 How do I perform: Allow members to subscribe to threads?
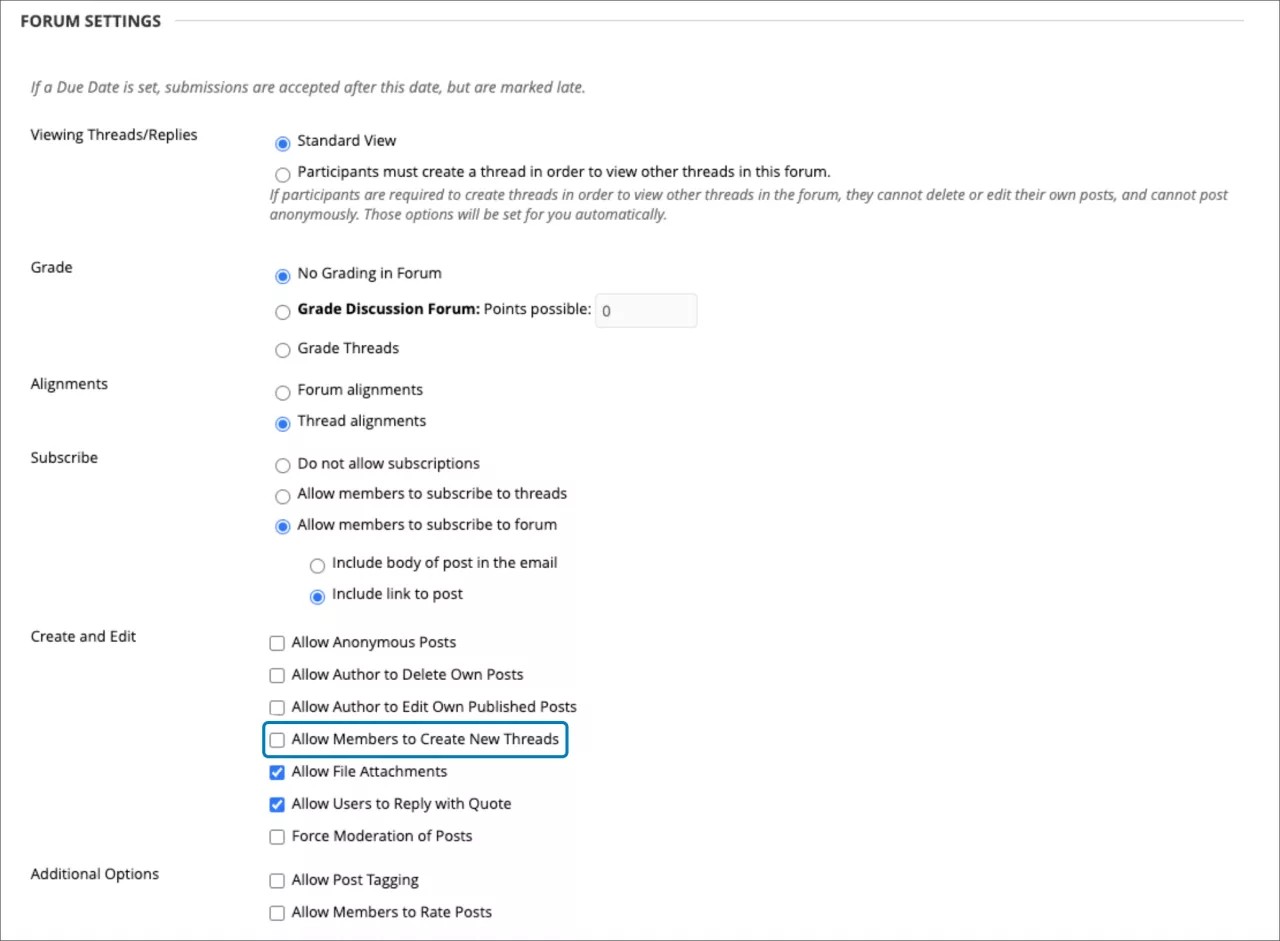click(x=282, y=496)
